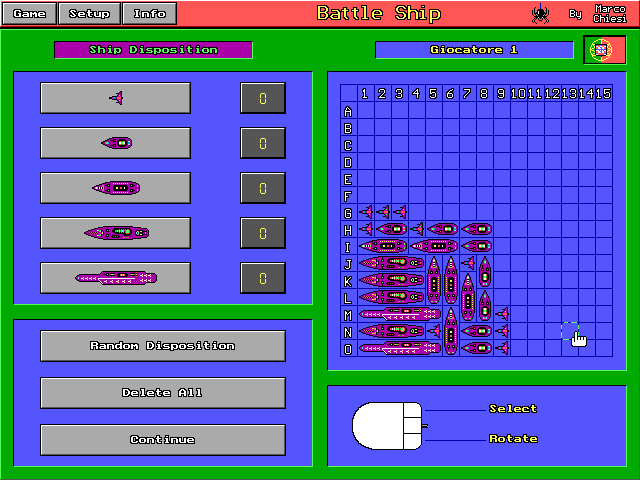Click the two-cell boat remaining count box
This screenshot has height=480, width=640.
point(263,143)
